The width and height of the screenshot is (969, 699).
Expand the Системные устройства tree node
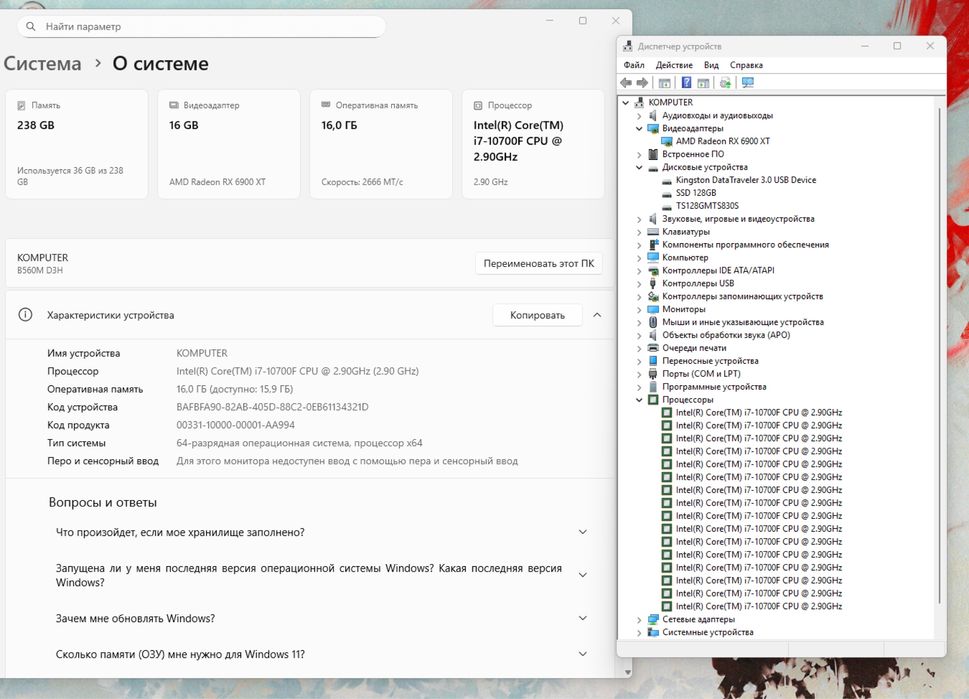[639, 632]
